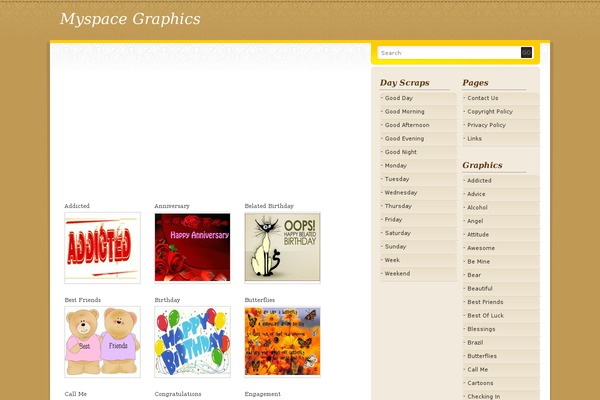
Task: Select Best Of Luck in Graphics list
Action: click(485, 315)
